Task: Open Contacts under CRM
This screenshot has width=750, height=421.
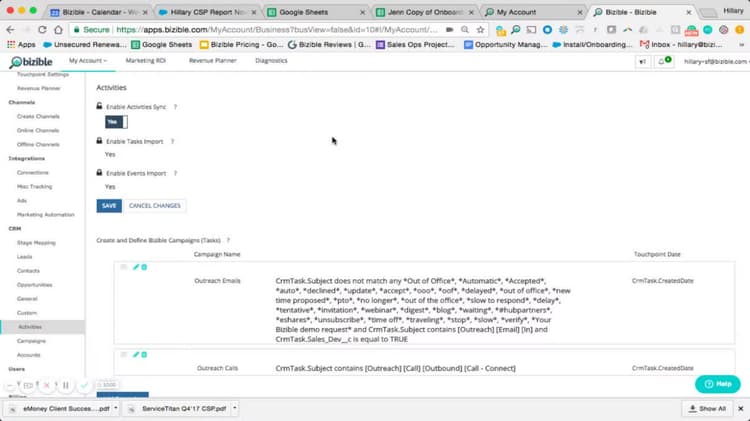Action: [x=28, y=271]
